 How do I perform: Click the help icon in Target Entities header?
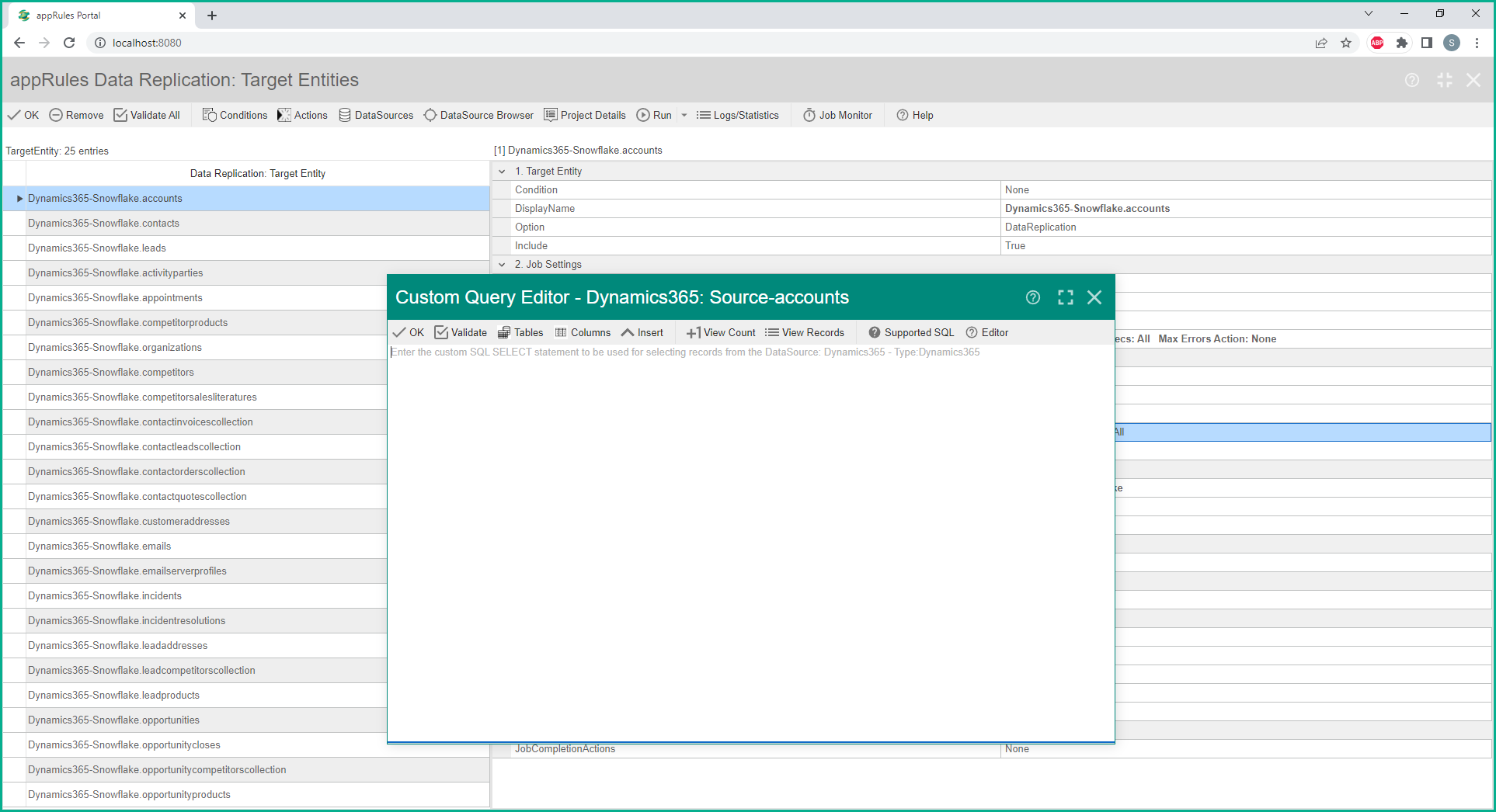(1412, 80)
